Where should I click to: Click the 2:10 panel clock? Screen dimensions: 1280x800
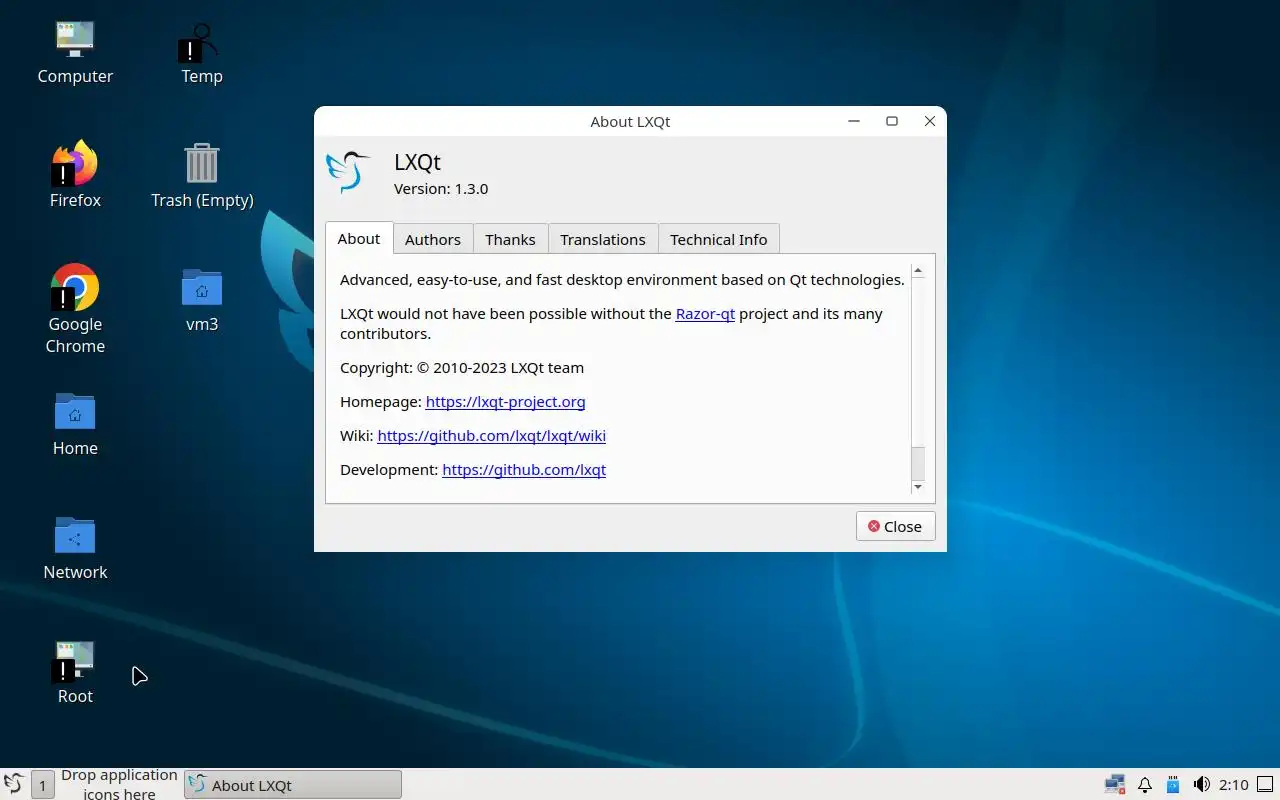pos(1234,785)
